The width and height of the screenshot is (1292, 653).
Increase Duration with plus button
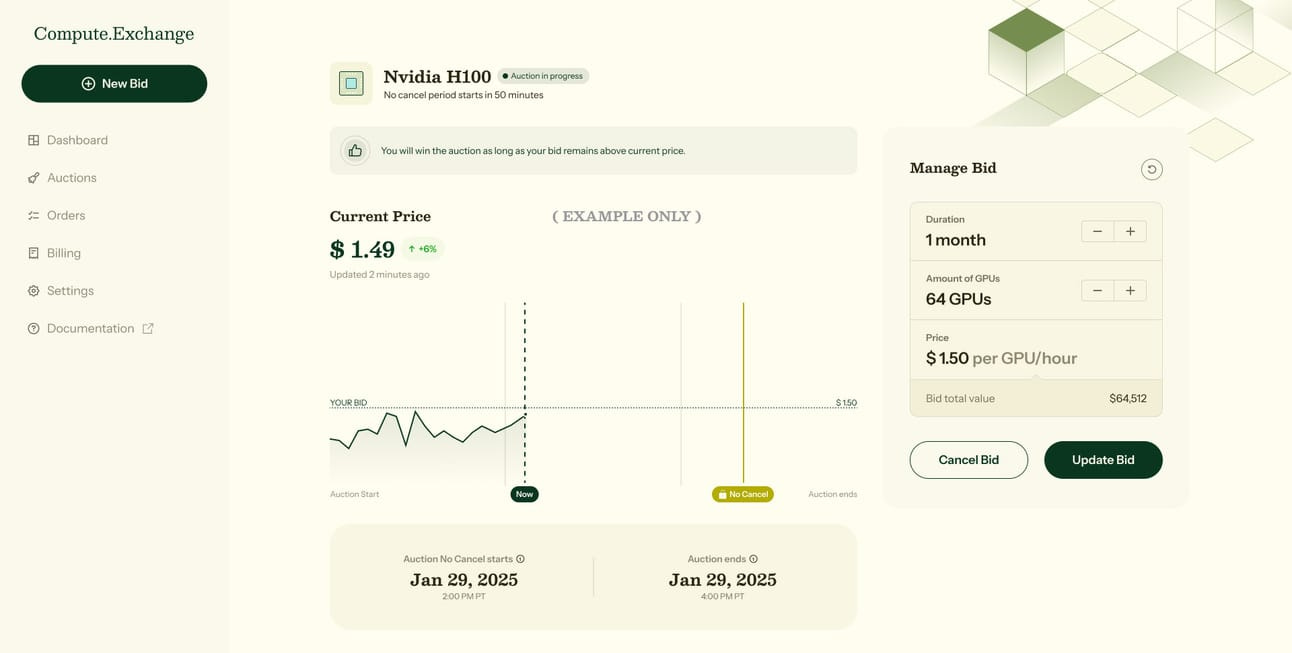click(x=1130, y=231)
